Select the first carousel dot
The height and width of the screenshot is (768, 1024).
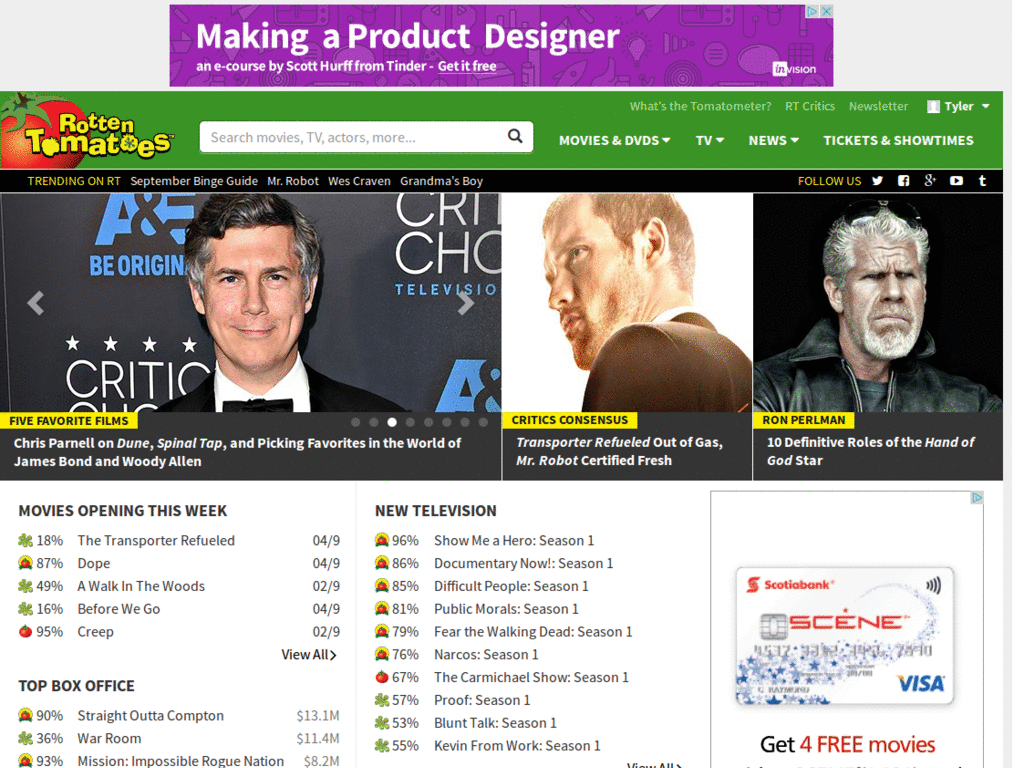pyautogui.click(x=355, y=423)
